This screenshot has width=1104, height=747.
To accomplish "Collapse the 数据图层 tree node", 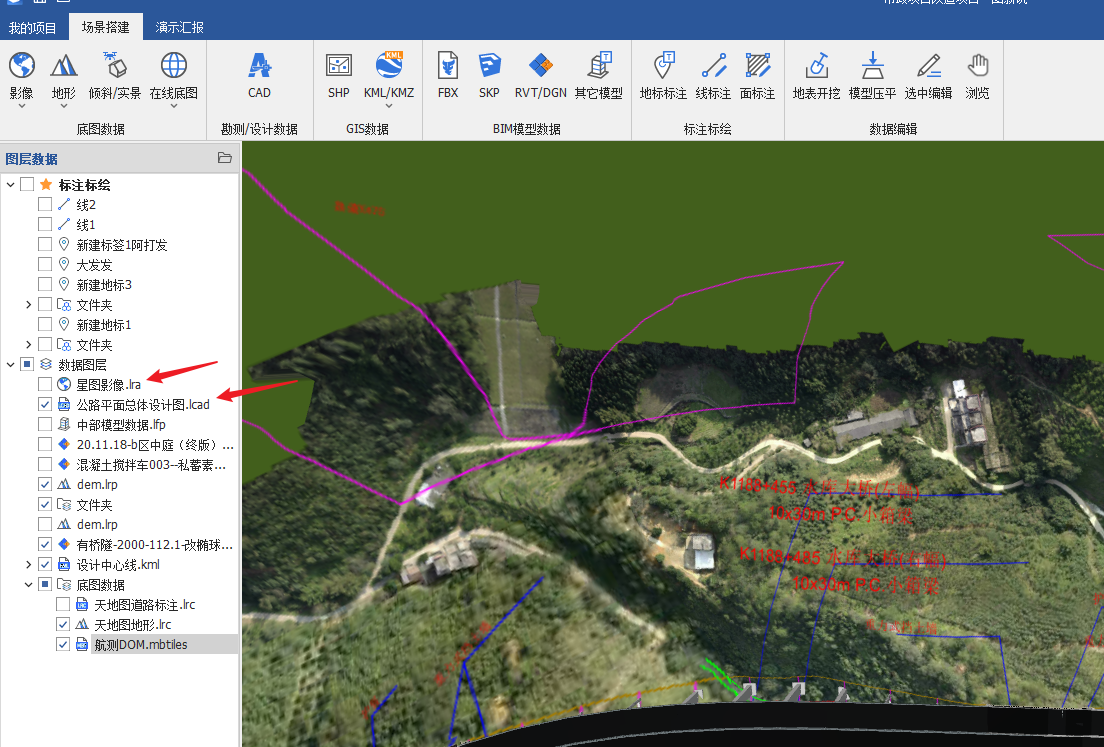I will (x=11, y=365).
